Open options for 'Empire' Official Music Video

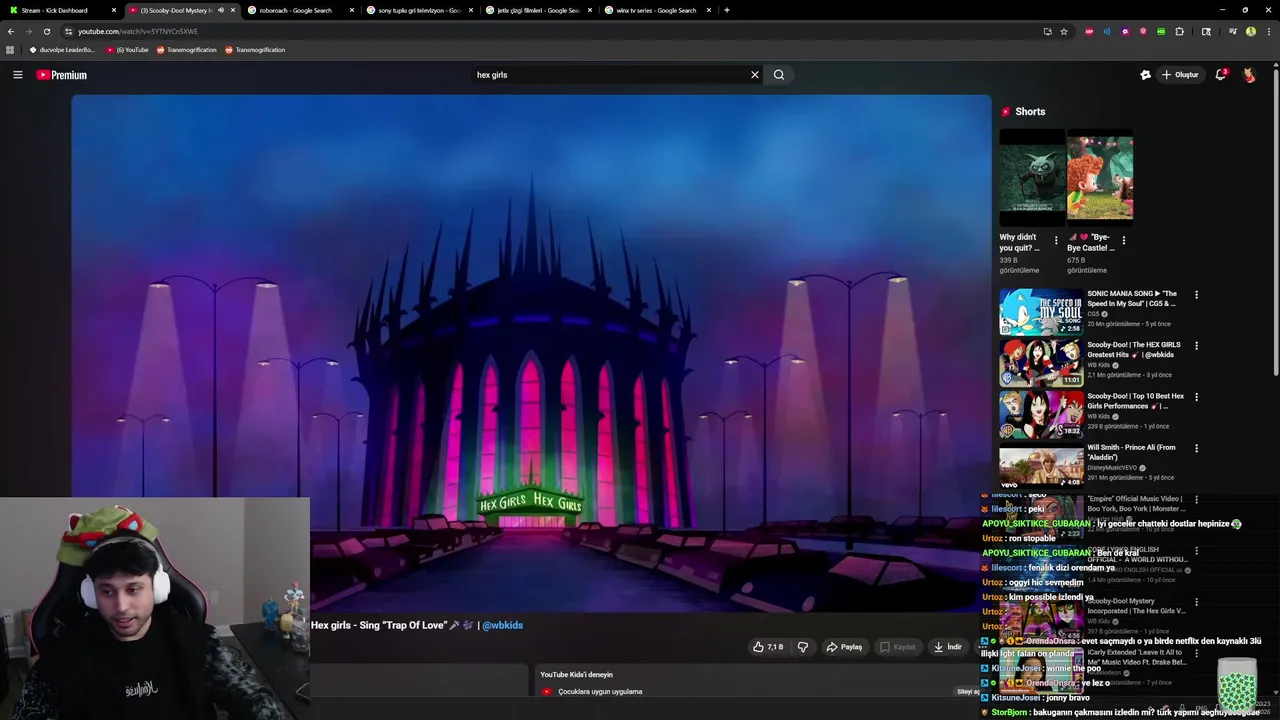[1196, 499]
